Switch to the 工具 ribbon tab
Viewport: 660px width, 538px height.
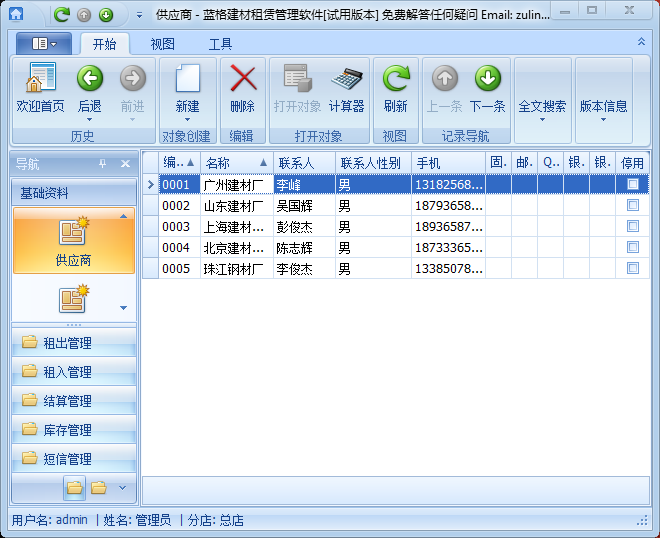click(x=220, y=44)
